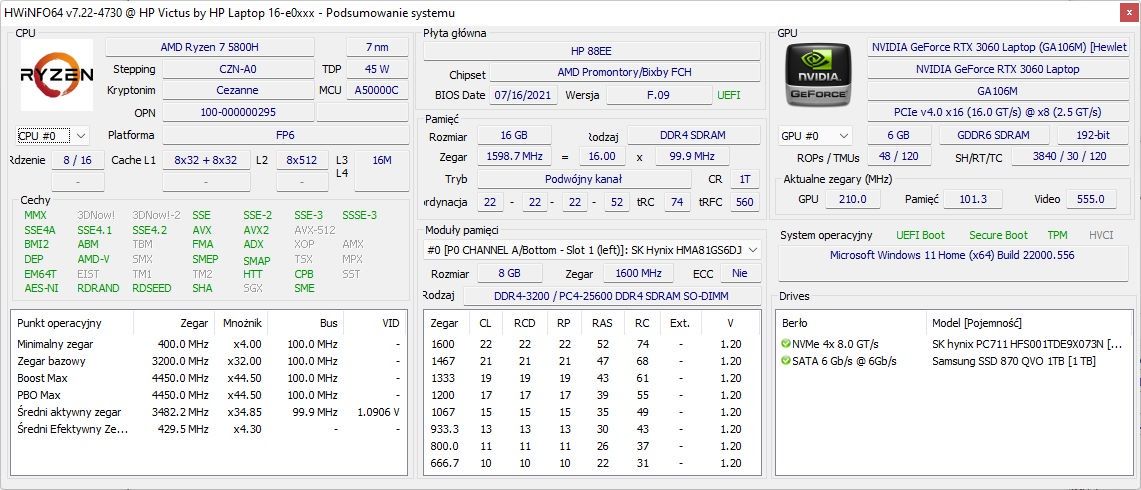Viewport: 1141px width, 490px height.
Task: Click the NVIDIA GeForce logo
Action: [817, 75]
